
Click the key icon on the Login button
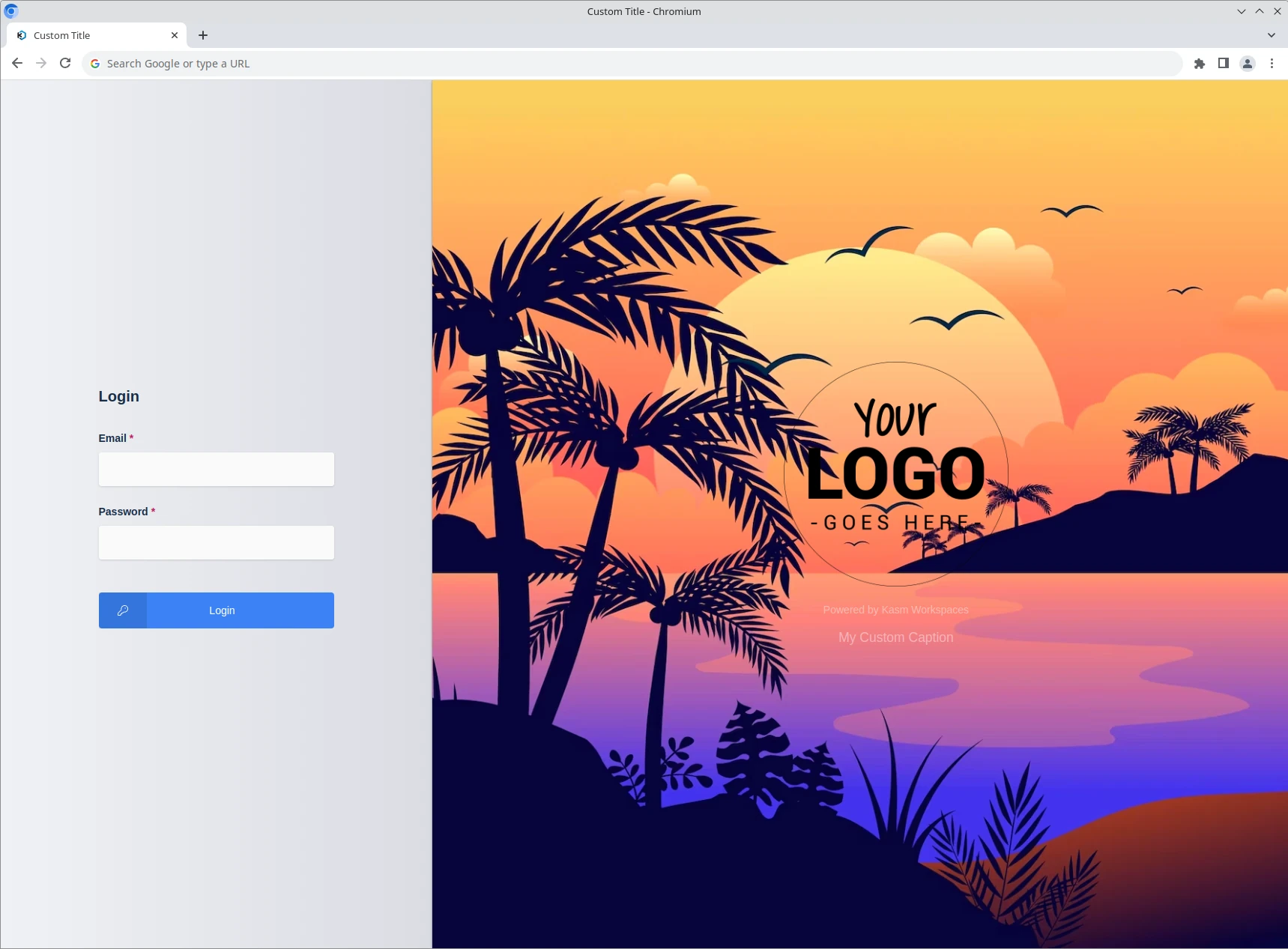122,610
